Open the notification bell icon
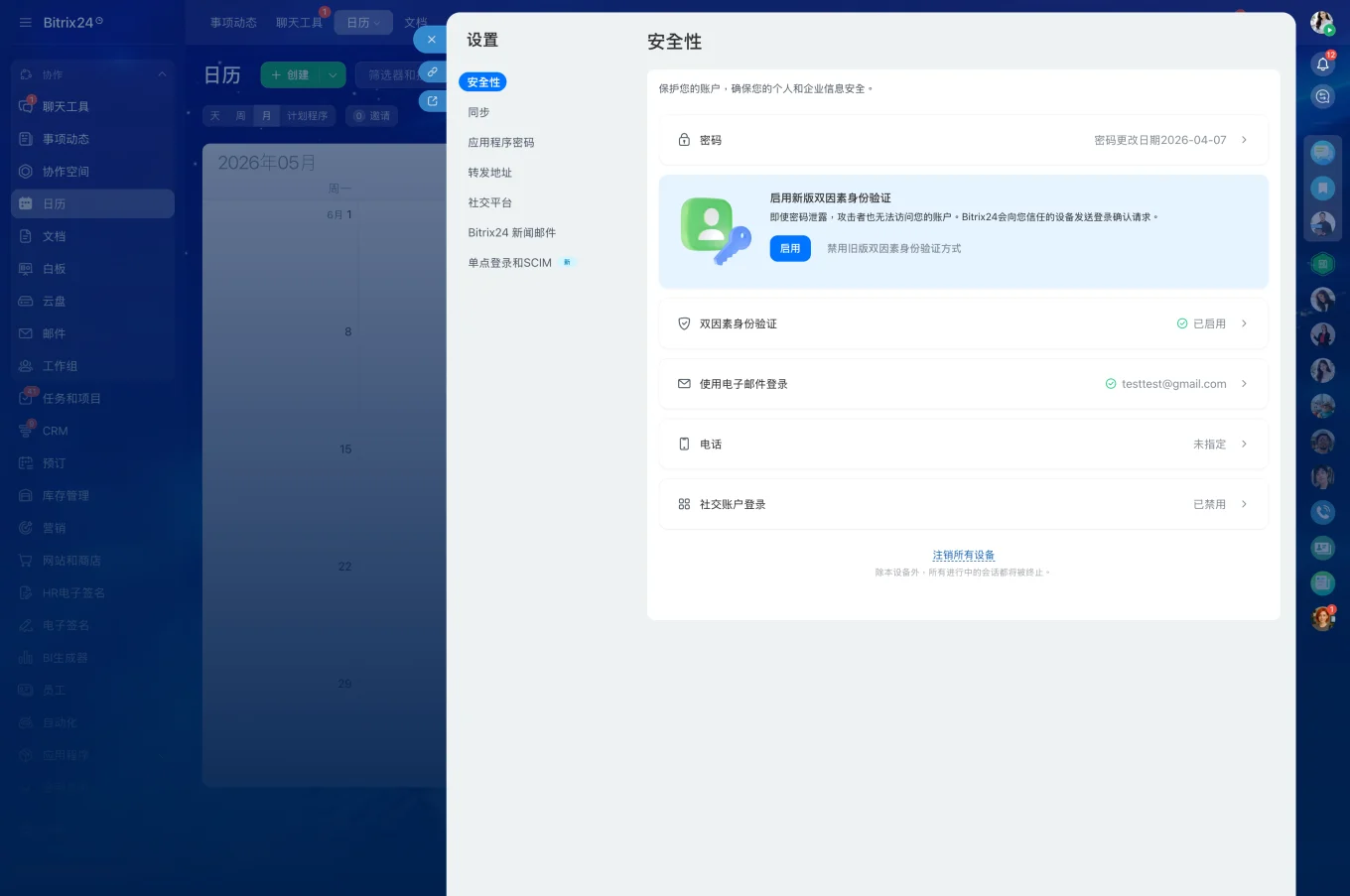1350x896 pixels. 1322,63
